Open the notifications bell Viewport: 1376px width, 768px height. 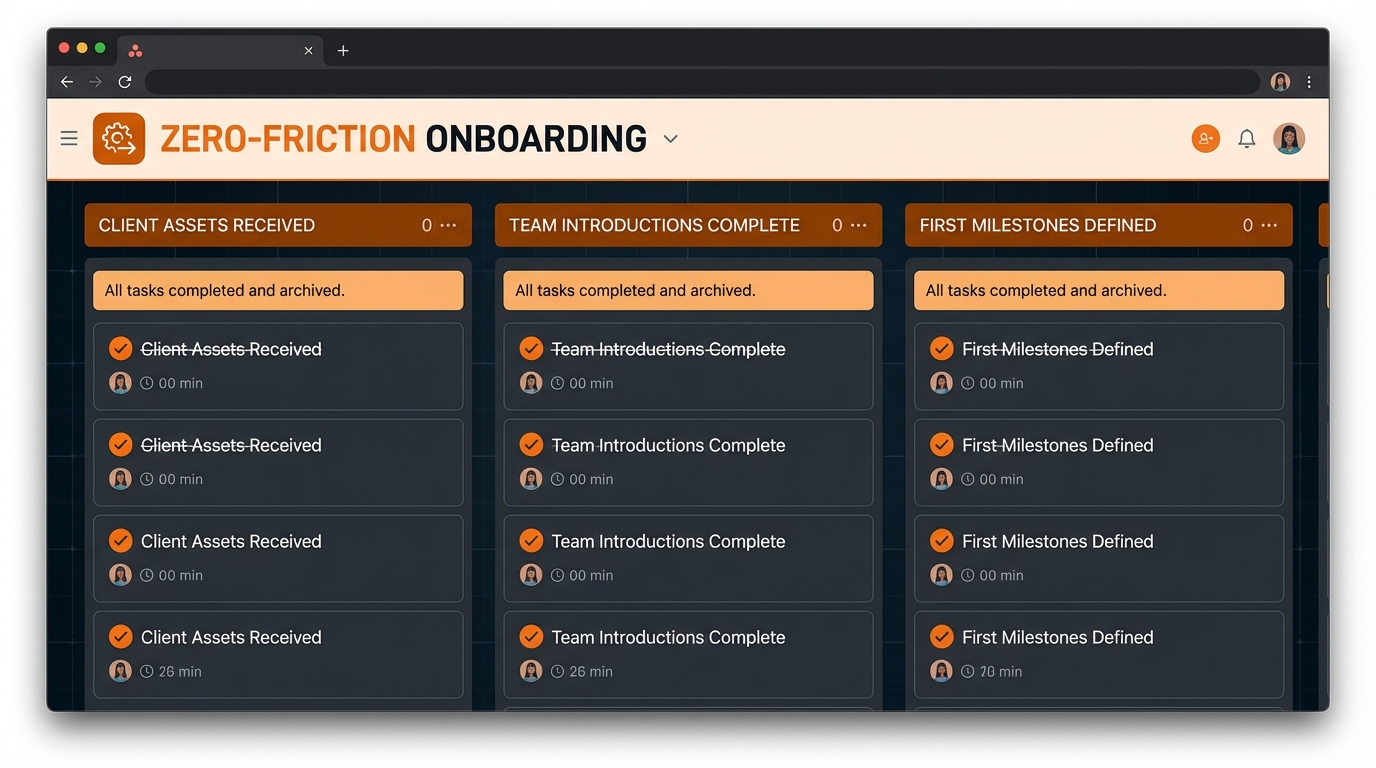(x=1246, y=139)
